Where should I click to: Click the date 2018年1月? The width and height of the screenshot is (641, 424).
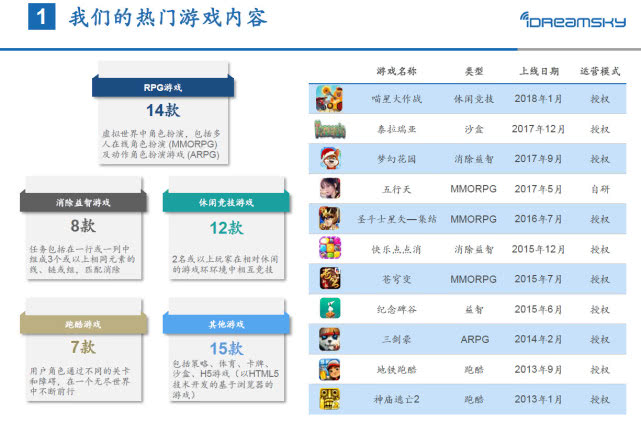538,99
